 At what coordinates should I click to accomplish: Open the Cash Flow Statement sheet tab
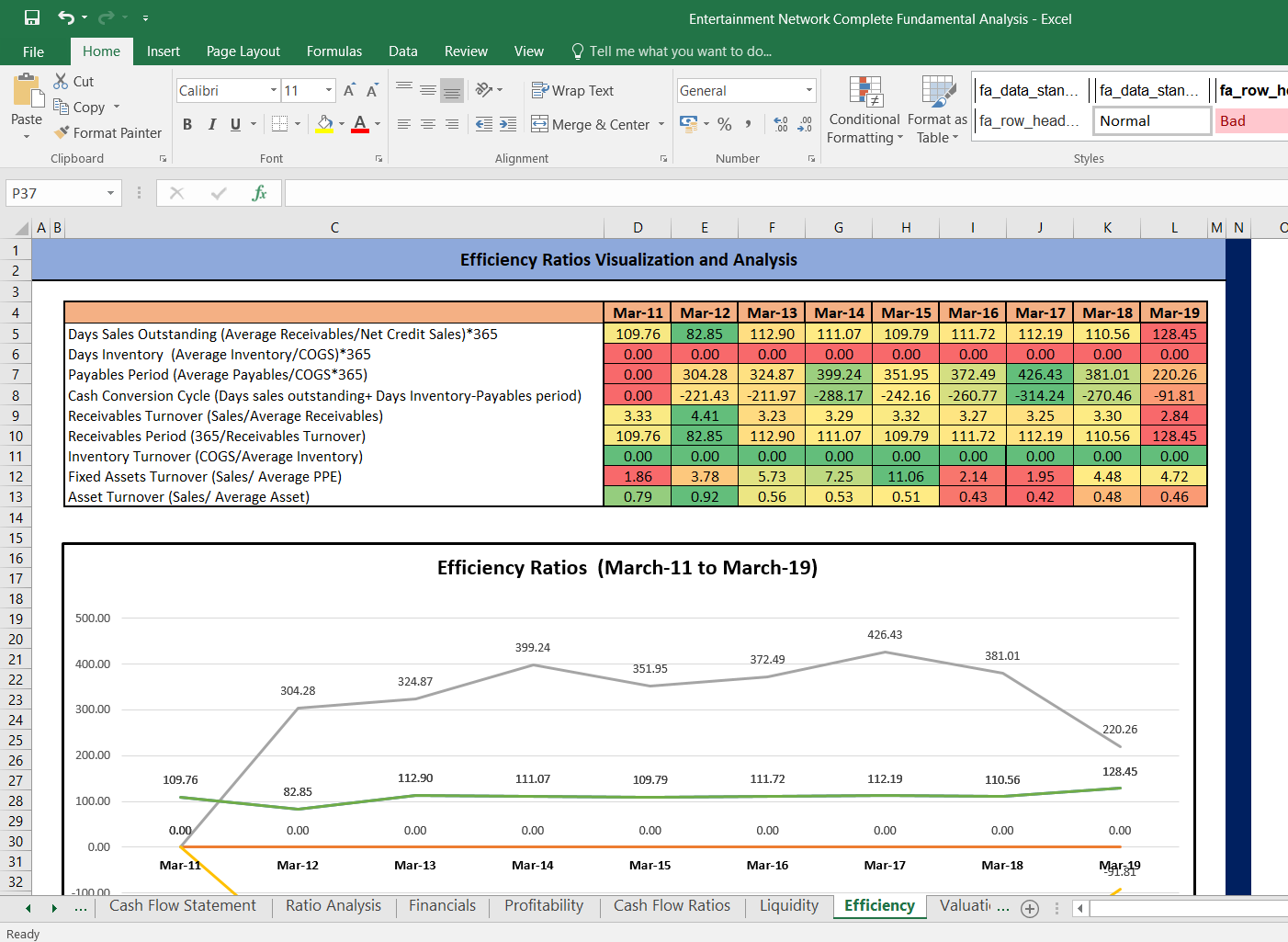[183, 905]
